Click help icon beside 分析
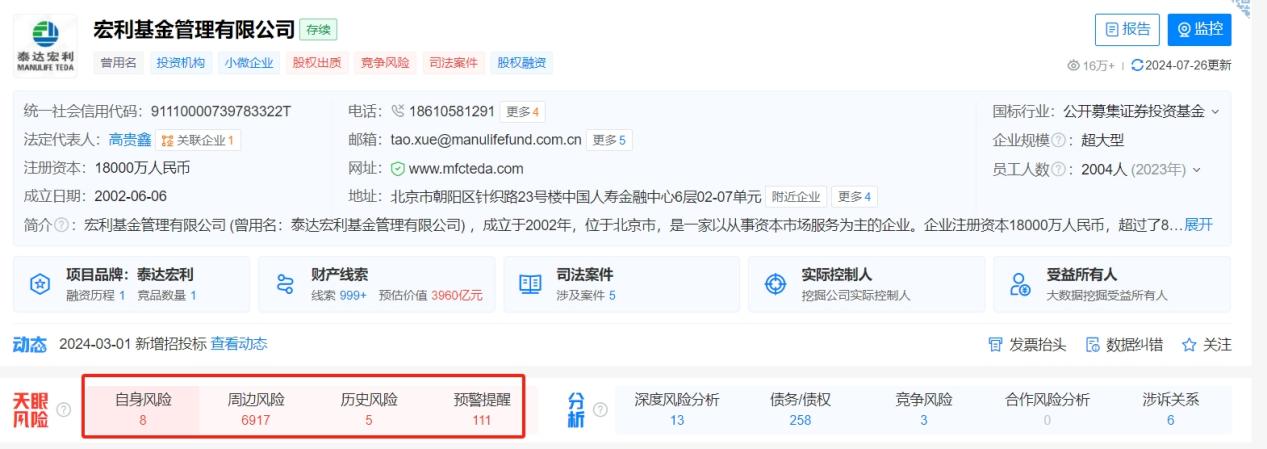 click(600, 410)
